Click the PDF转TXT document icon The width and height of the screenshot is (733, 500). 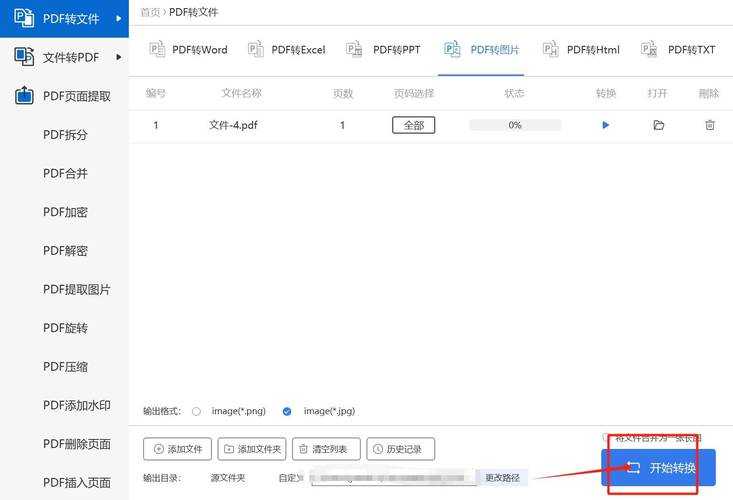[x=649, y=49]
